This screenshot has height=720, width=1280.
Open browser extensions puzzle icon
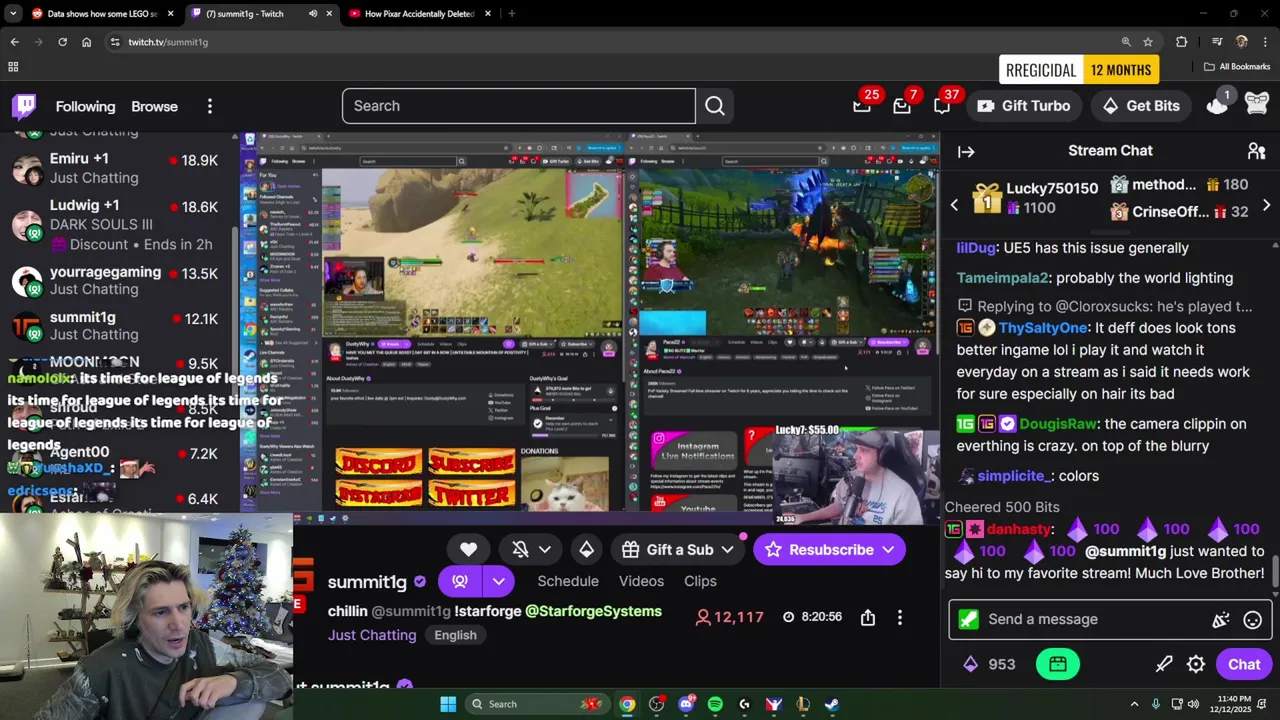coord(1181,42)
